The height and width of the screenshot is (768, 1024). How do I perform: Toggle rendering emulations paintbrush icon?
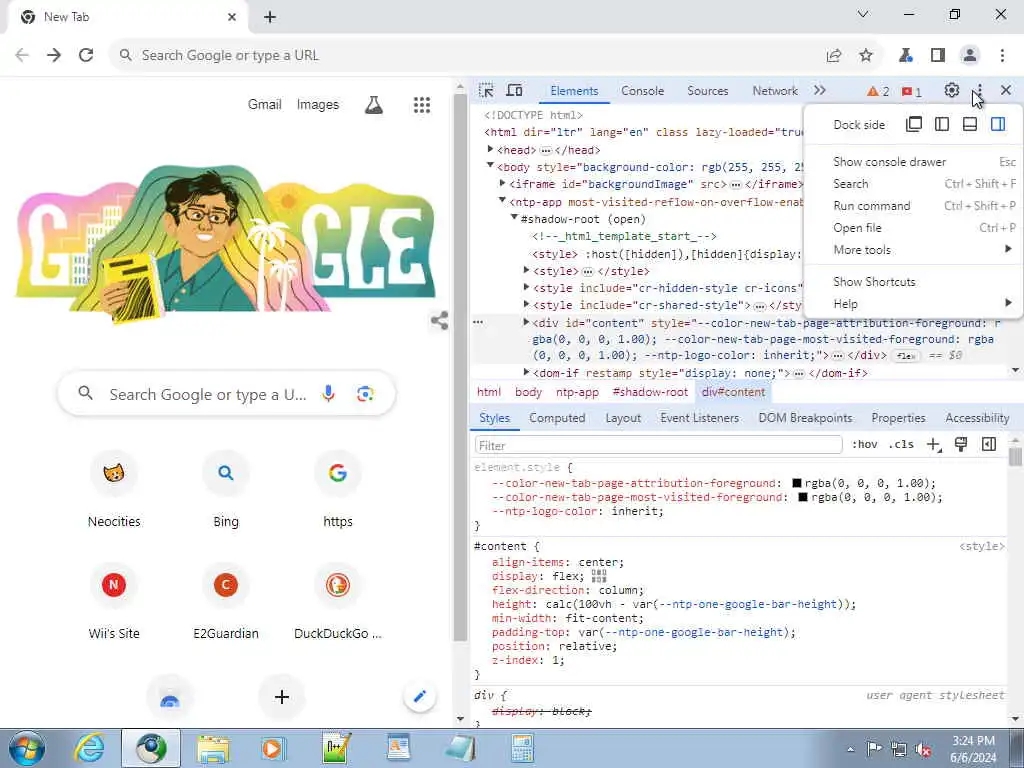click(x=961, y=444)
